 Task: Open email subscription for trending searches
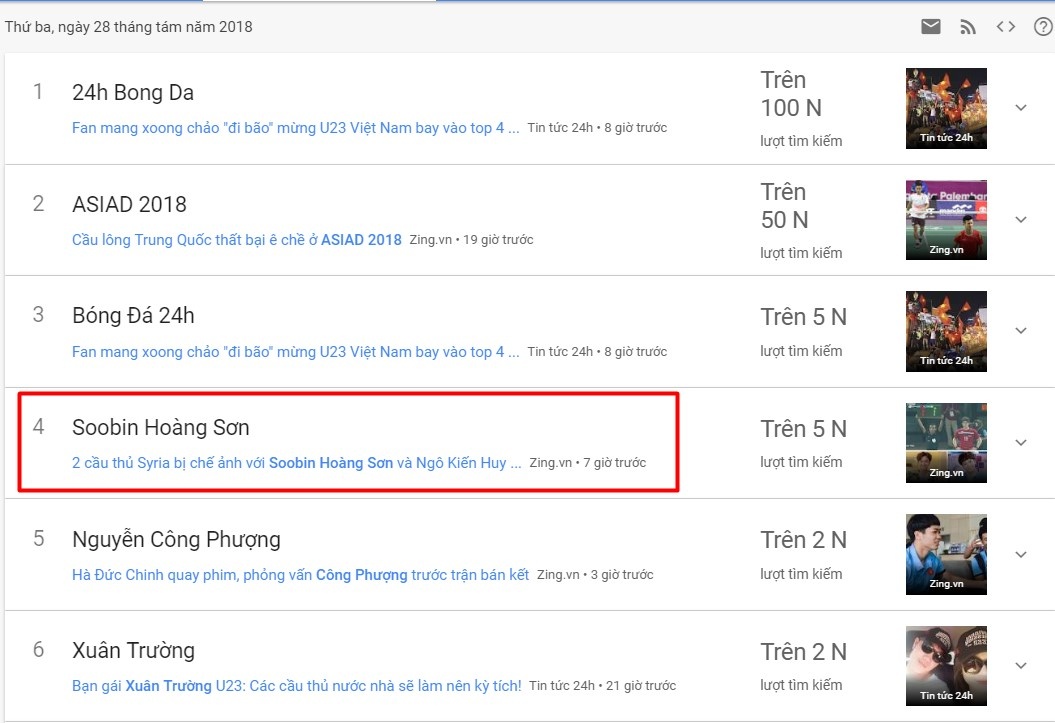pos(930,26)
